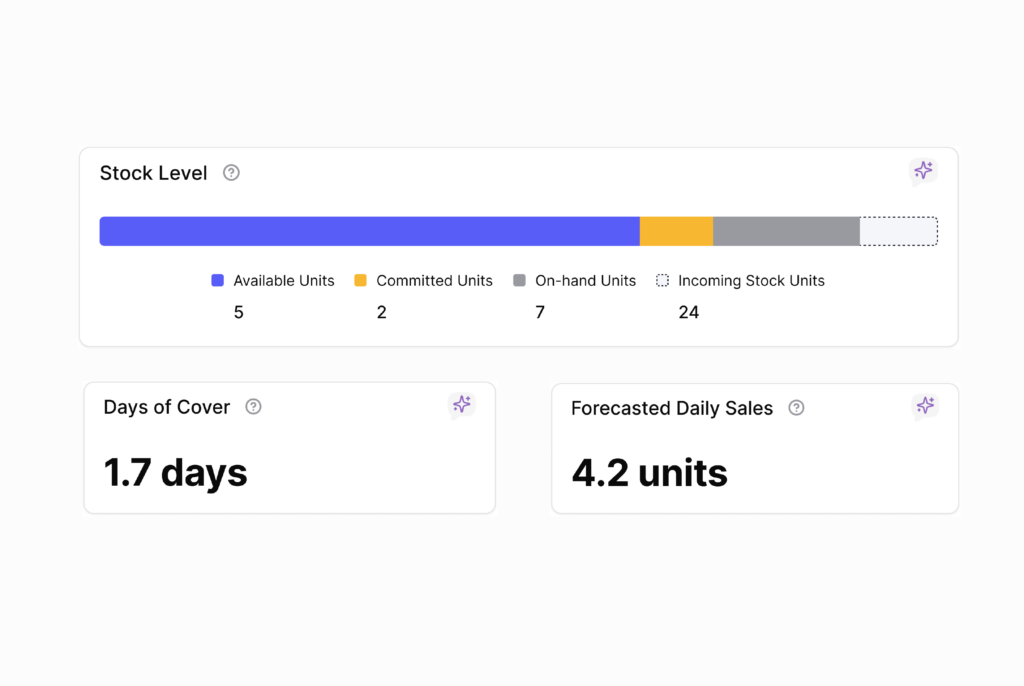Open AI sparkle insights on Days of Cover card

tap(461, 404)
